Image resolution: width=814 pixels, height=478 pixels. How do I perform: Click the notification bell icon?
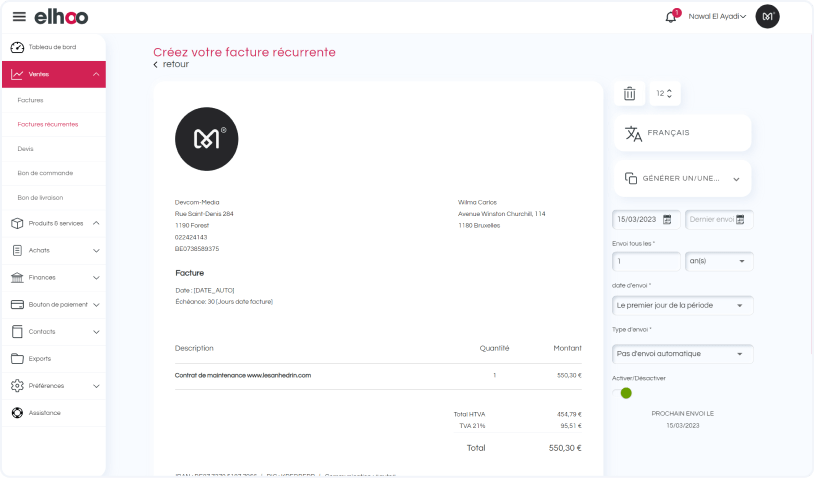point(671,17)
